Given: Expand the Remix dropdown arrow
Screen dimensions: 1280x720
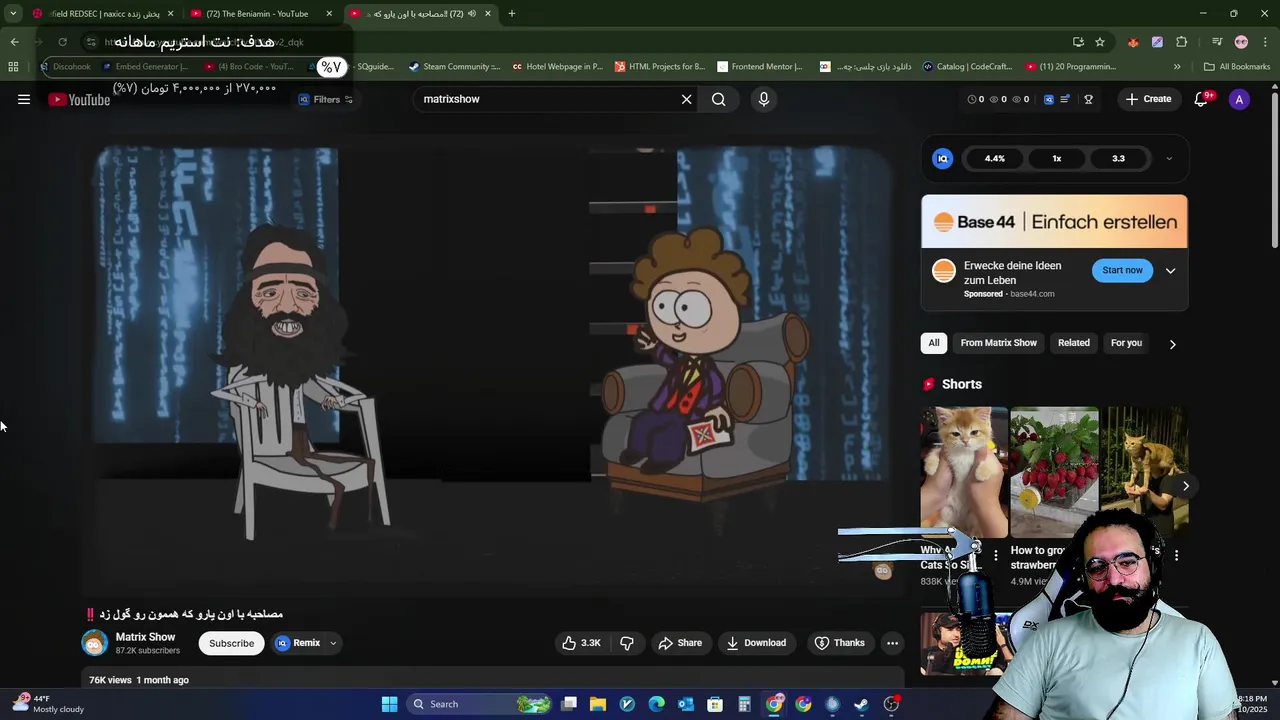Looking at the screenshot, I should (333, 643).
